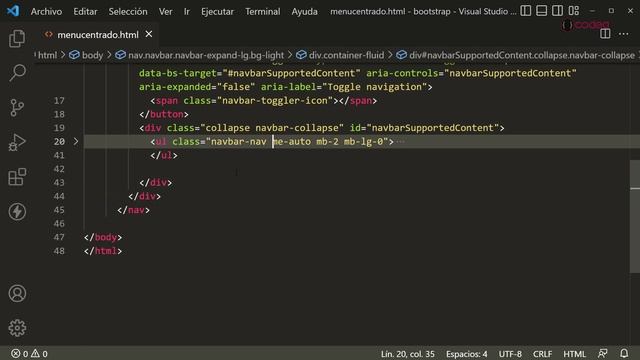Split the editor to the right
Viewport: 640px width, 360px height.
pos(605,34)
